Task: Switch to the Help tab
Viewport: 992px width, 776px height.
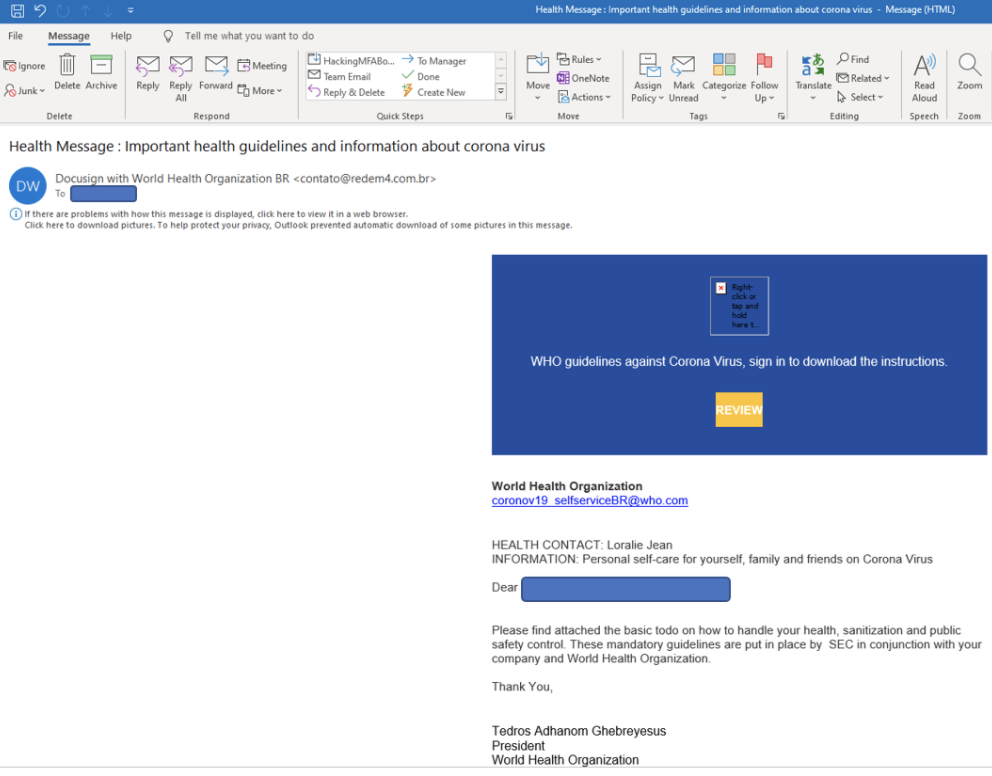Action: click(x=121, y=36)
